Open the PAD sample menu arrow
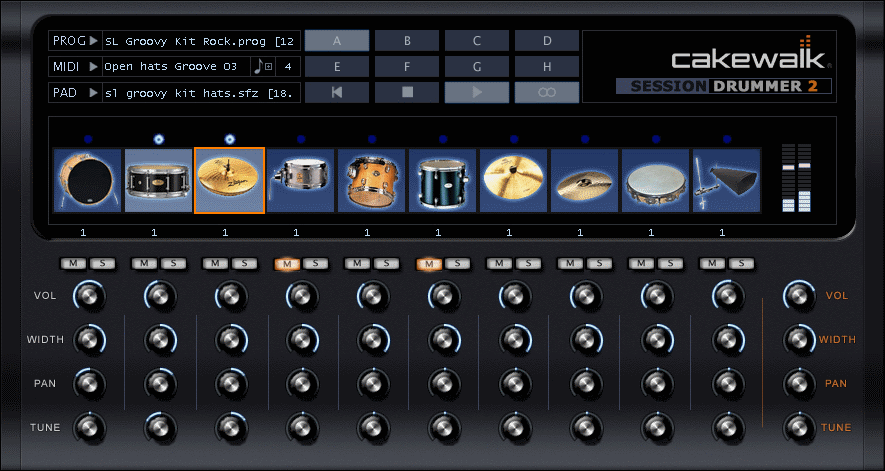 click(x=93, y=93)
